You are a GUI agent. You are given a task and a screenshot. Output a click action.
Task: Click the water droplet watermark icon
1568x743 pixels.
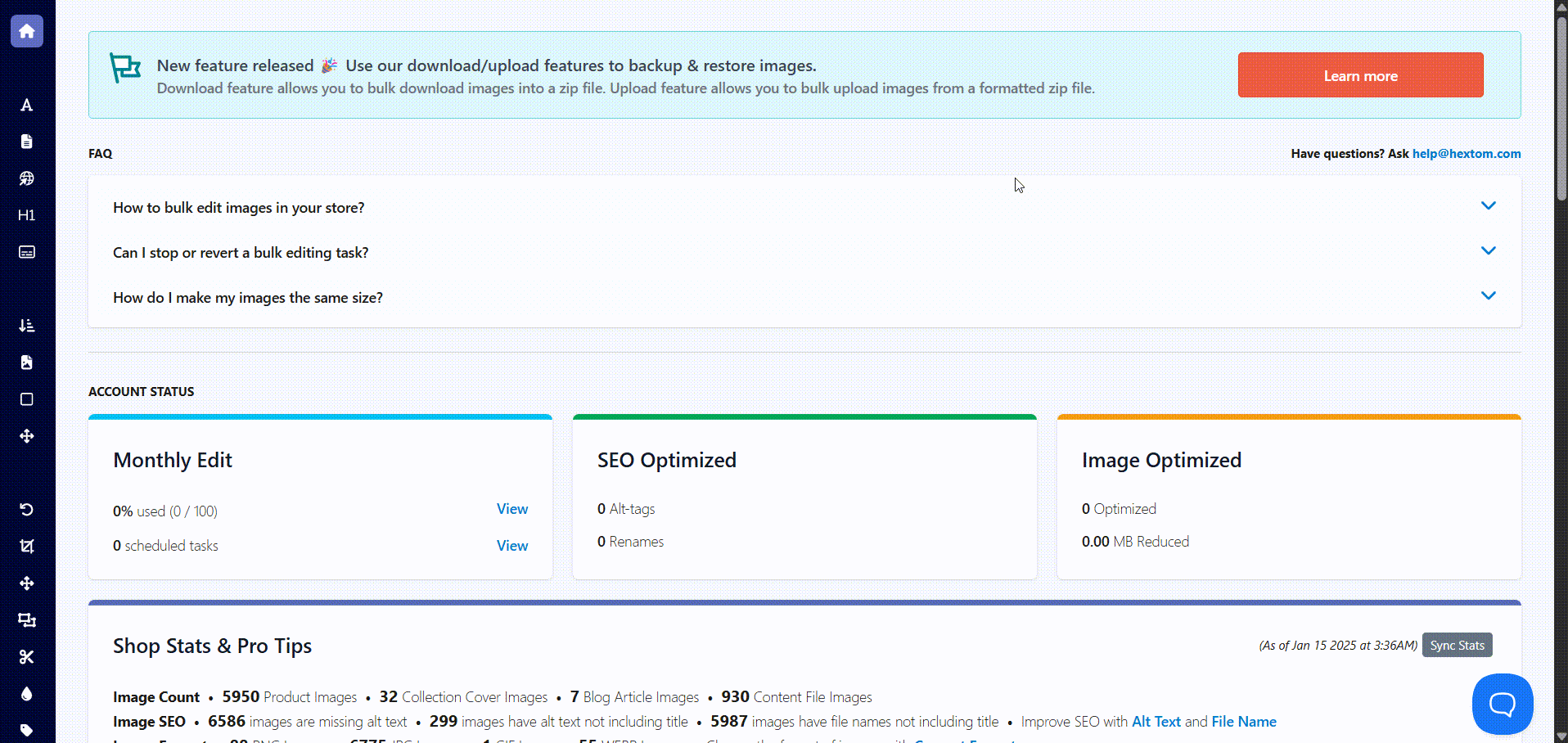(27, 694)
